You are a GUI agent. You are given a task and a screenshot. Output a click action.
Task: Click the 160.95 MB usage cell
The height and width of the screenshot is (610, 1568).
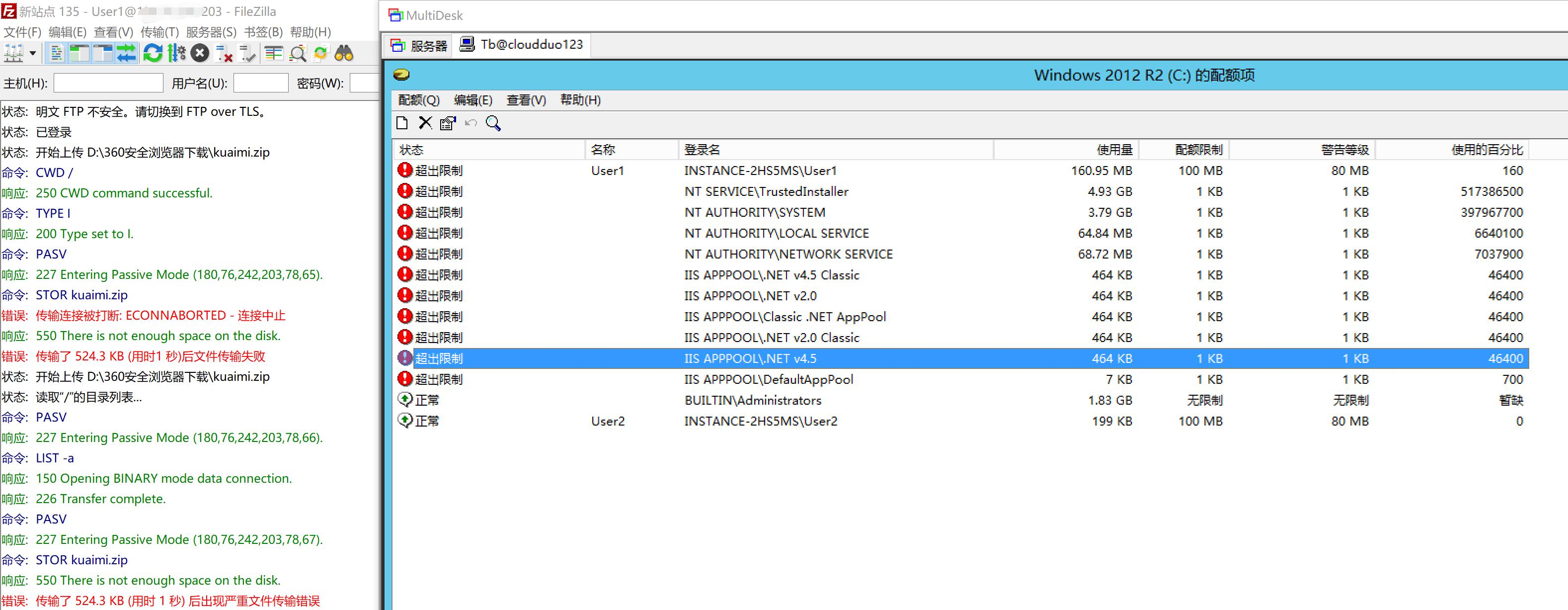(x=1102, y=171)
